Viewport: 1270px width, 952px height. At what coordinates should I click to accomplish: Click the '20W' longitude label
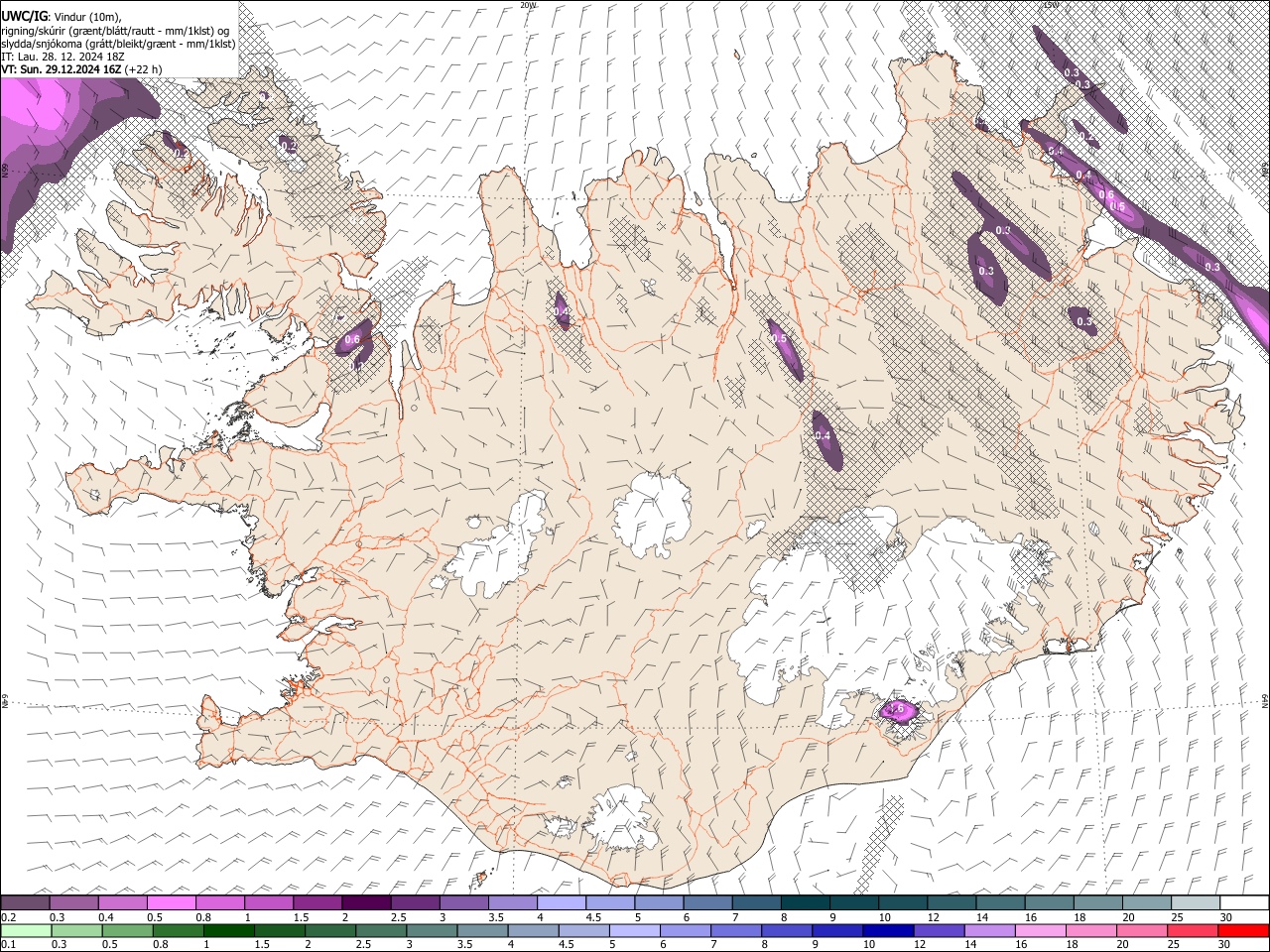pyautogui.click(x=528, y=5)
